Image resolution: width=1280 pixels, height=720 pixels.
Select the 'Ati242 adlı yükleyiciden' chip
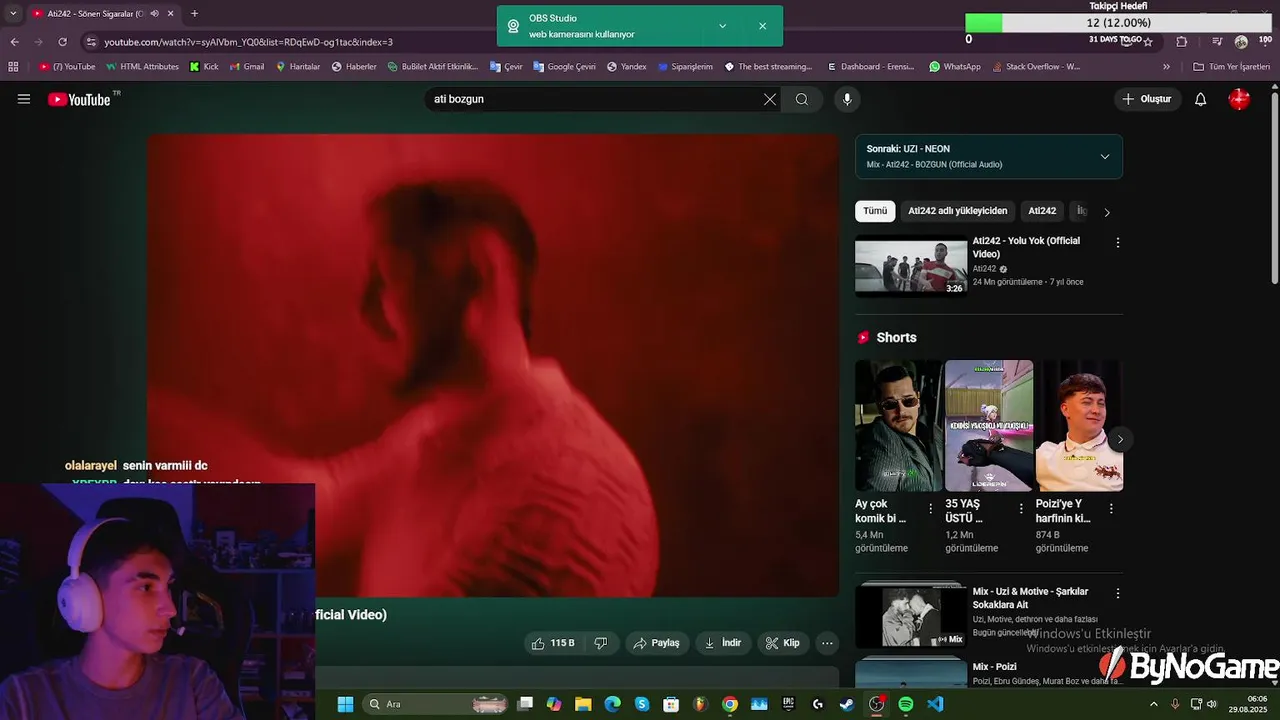[958, 211]
